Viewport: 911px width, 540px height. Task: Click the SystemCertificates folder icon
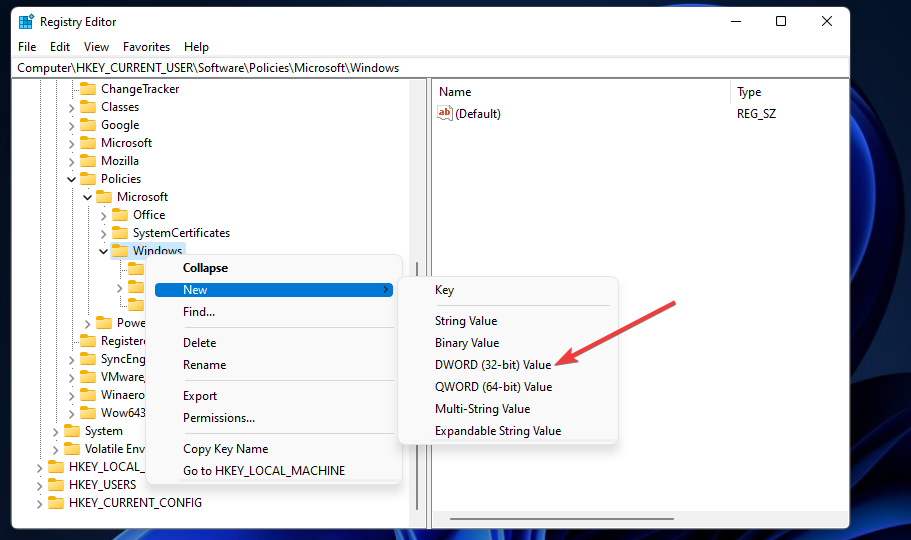click(120, 233)
